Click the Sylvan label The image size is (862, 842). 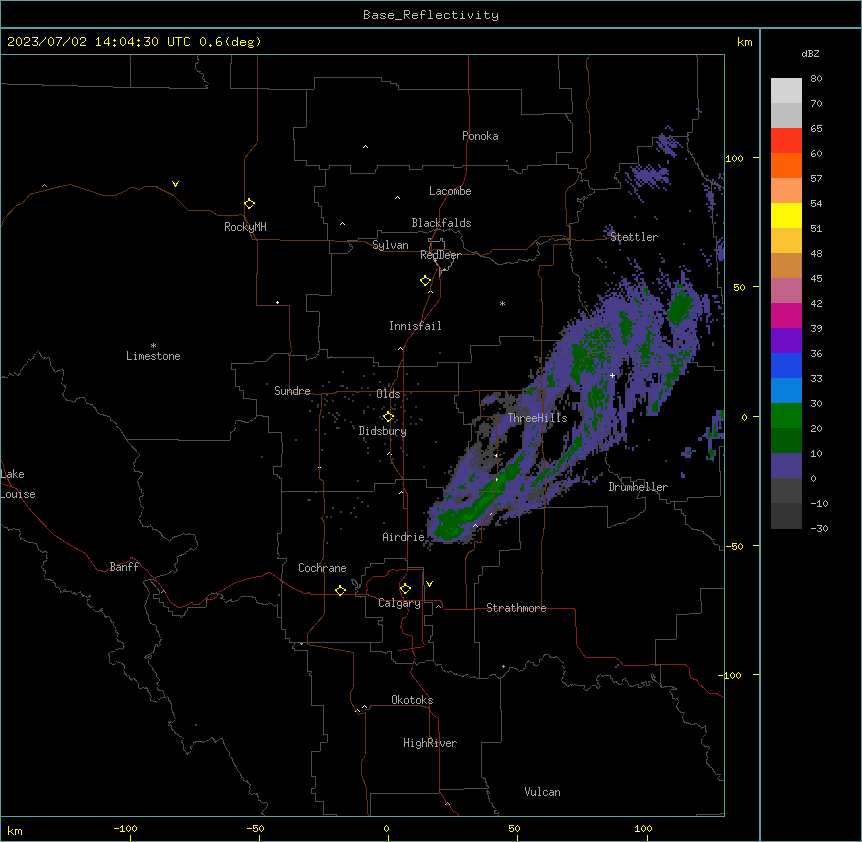(390, 245)
